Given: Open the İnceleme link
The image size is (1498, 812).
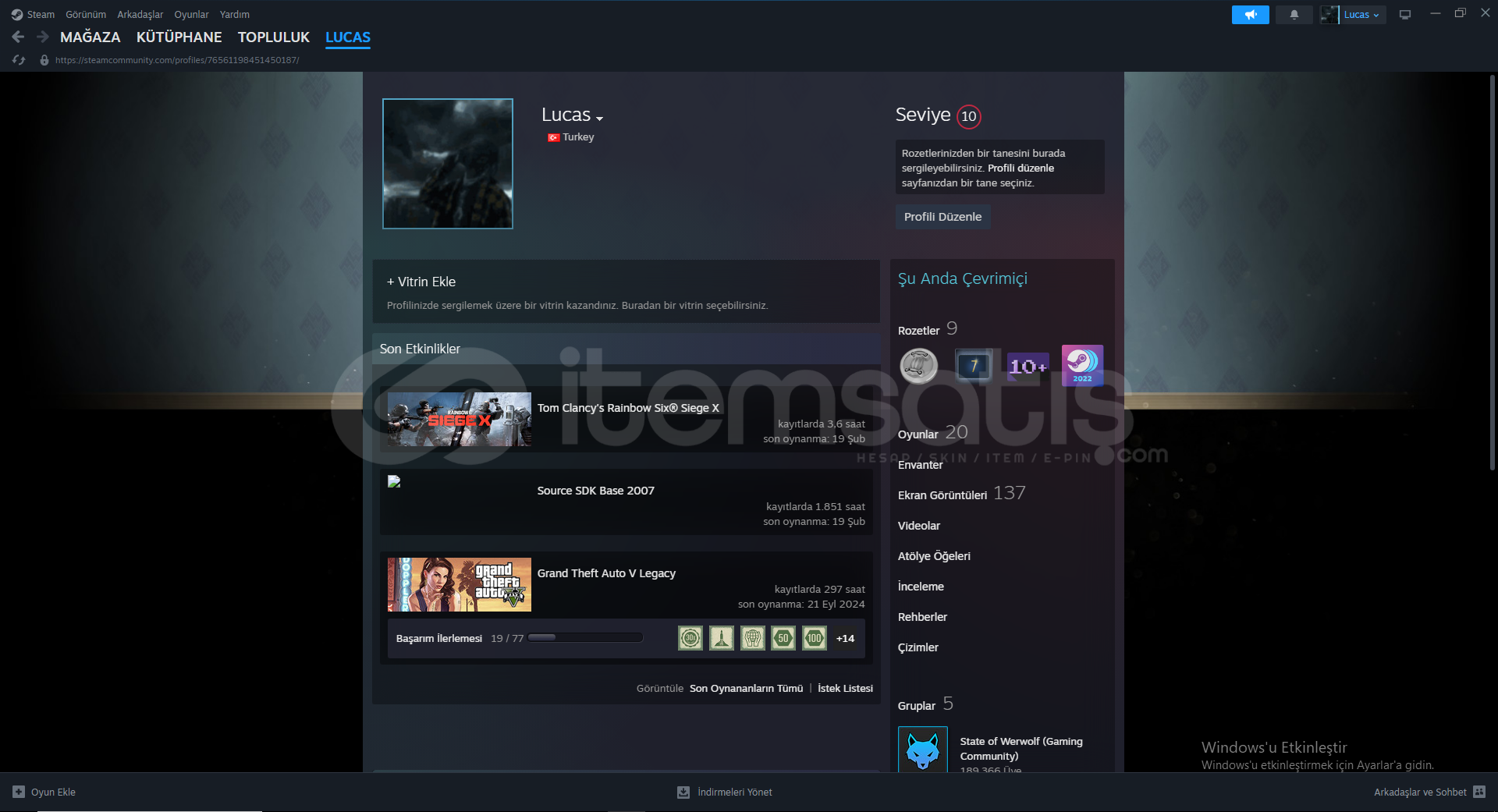Looking at the screenshot, I should point(921,587).
